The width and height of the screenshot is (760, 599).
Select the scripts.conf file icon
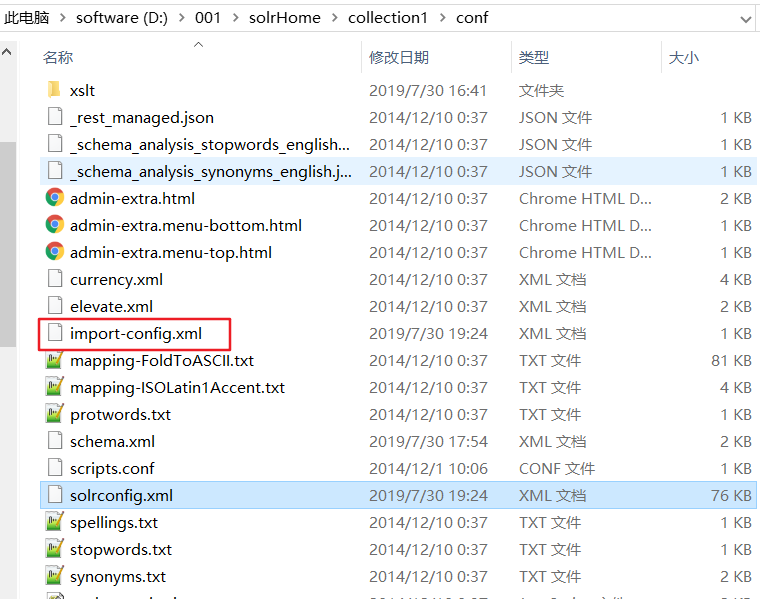[x=55, y=468]
